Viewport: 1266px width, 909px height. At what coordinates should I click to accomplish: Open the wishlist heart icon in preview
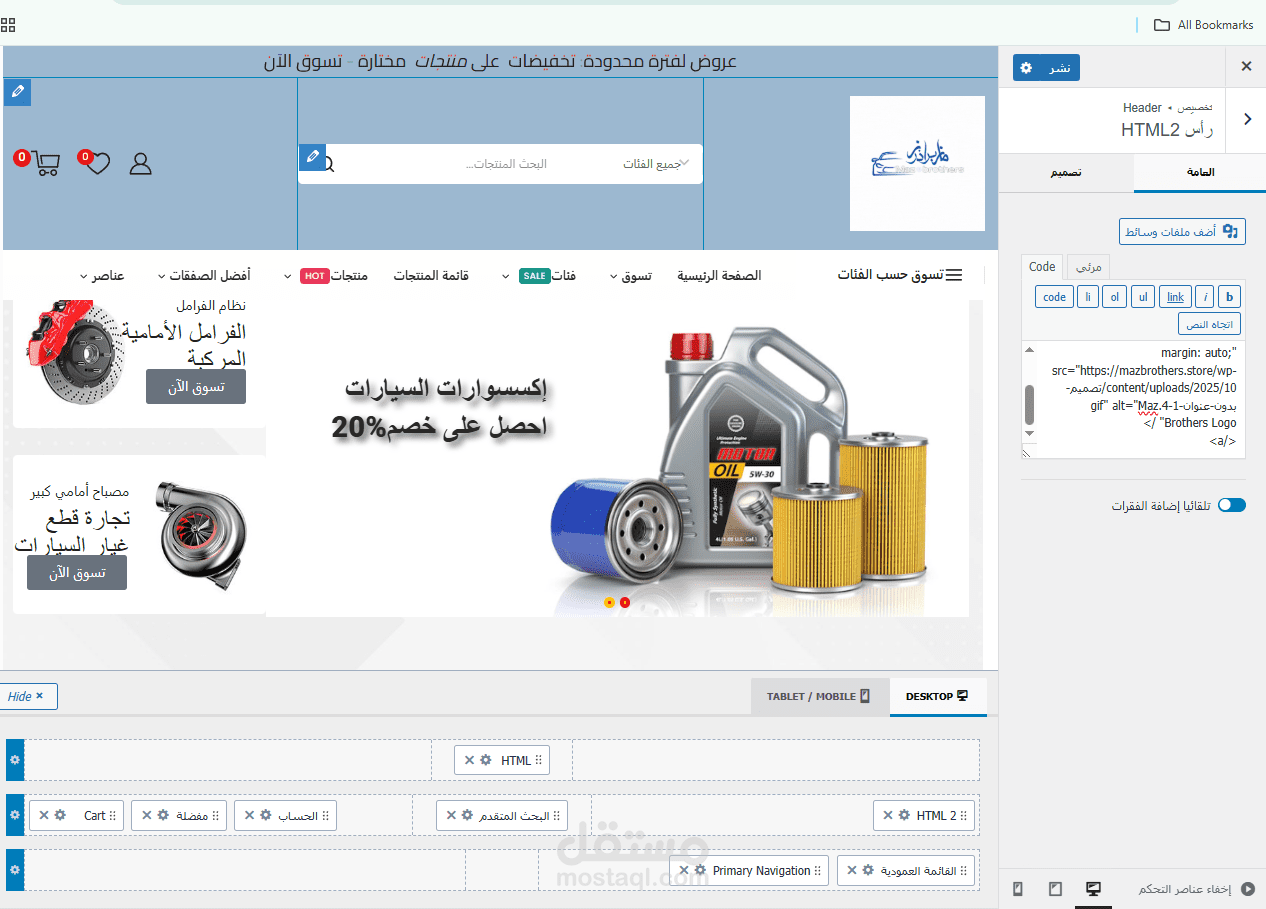pyautogui.click(x=96, y=163)
